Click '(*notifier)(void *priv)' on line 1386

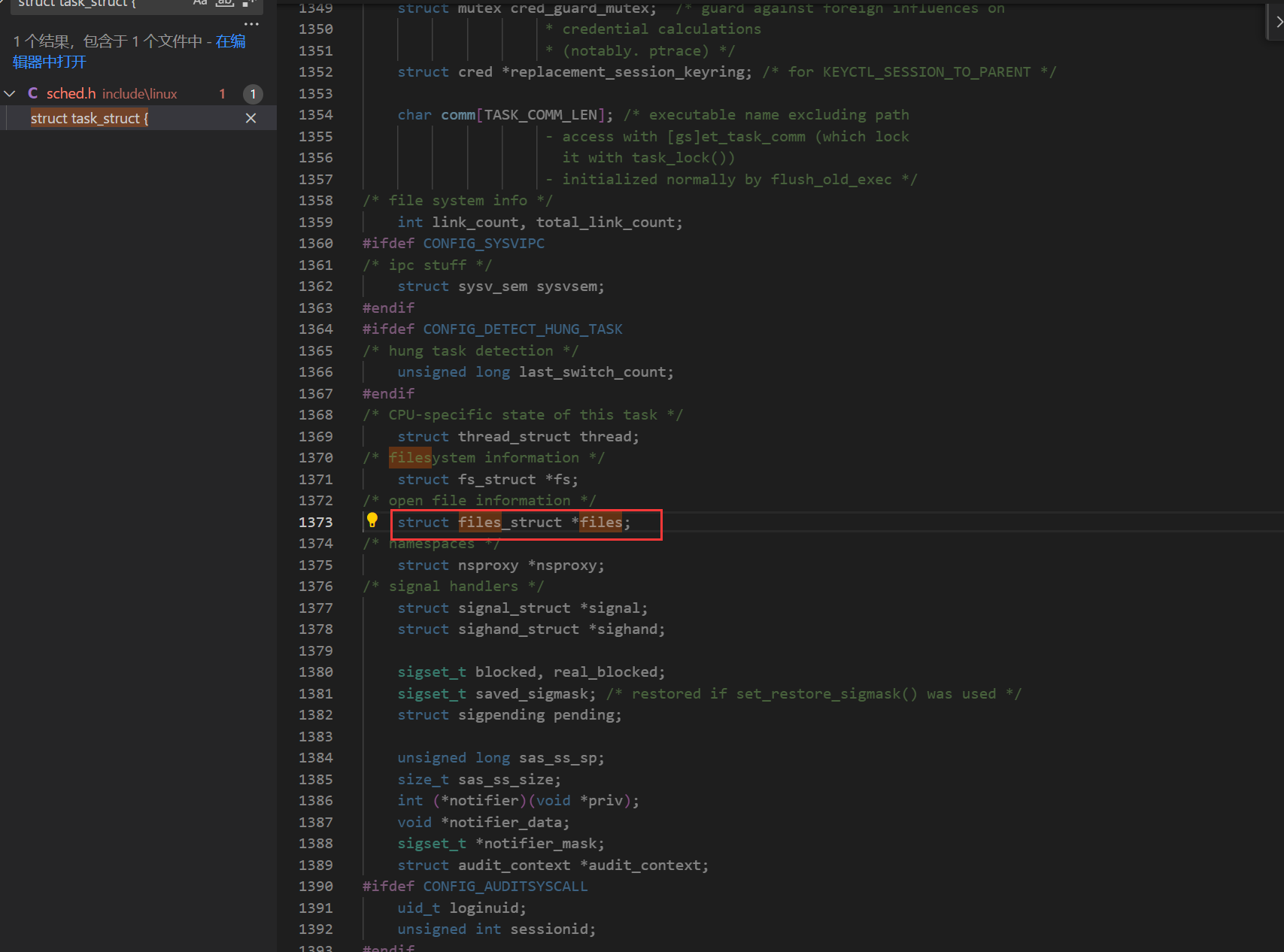click(x=531, y=801)
